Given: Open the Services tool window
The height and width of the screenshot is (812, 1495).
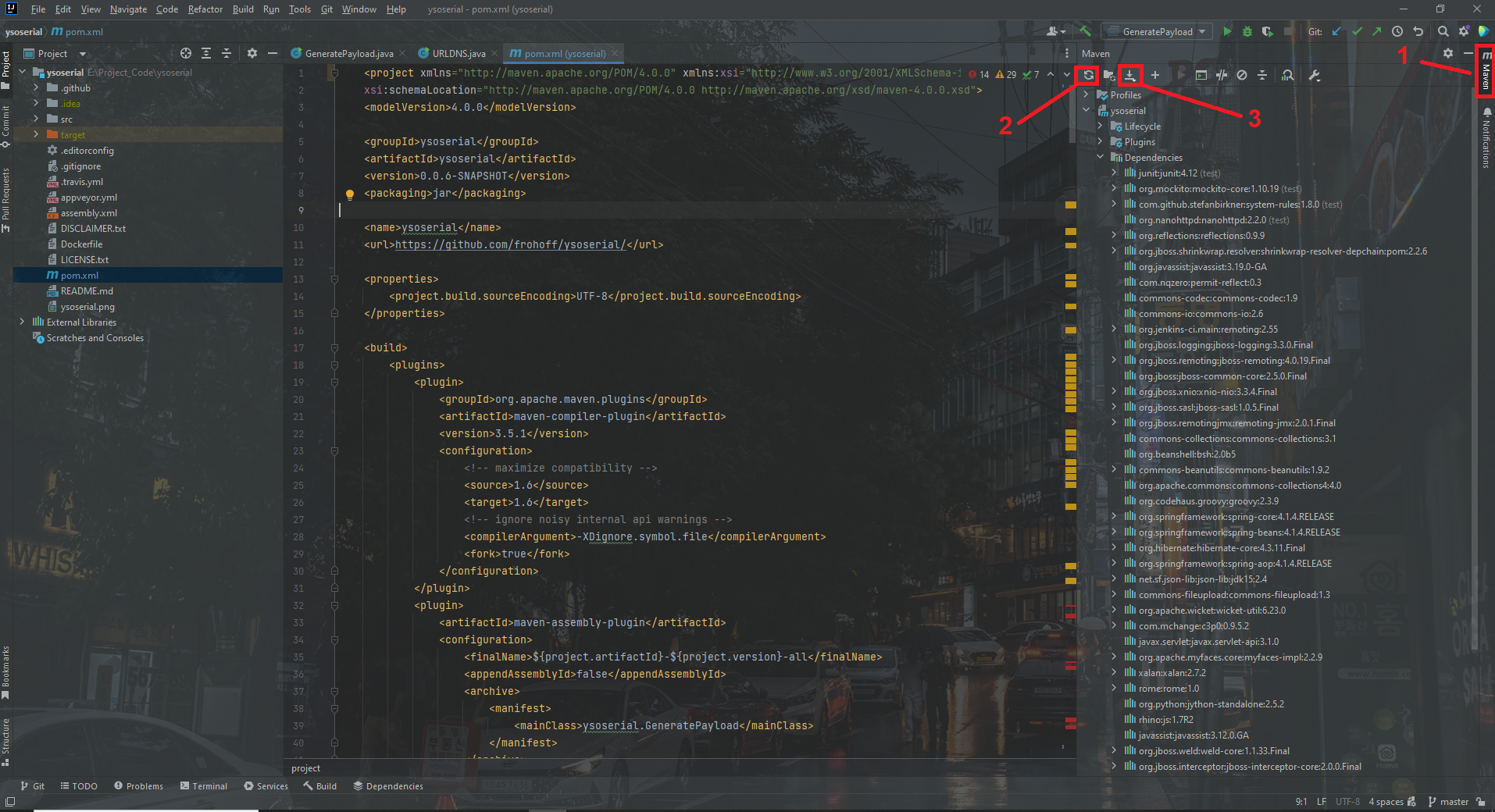Looking at the screenshot, I should point(266,785).
